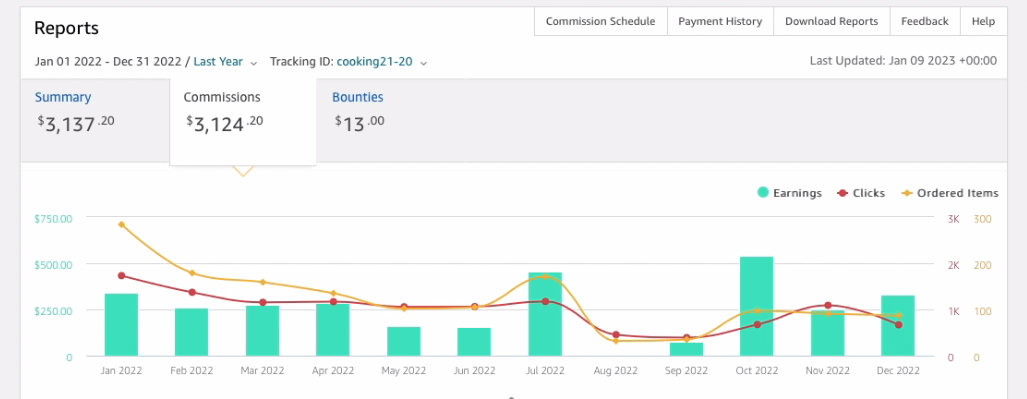View Payment History
The width and height of the screenshot is (1027, 399).
(x=720, y=21)
